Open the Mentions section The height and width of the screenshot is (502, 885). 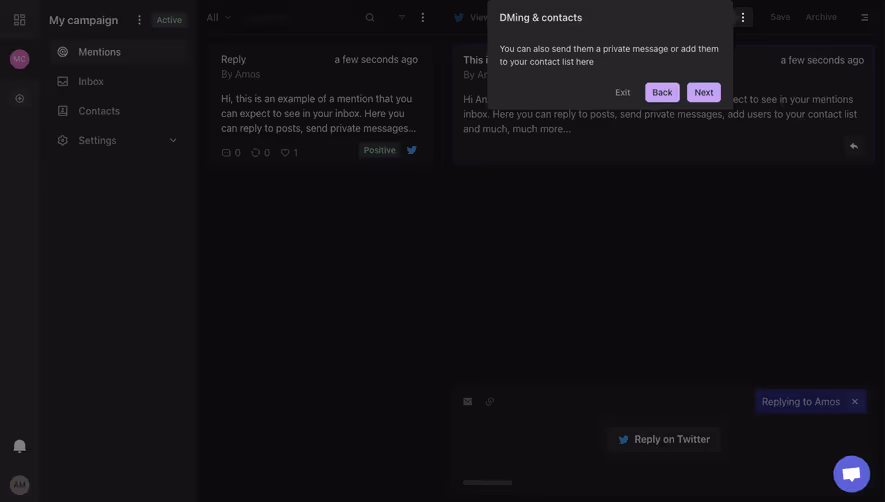pos(117,52)
